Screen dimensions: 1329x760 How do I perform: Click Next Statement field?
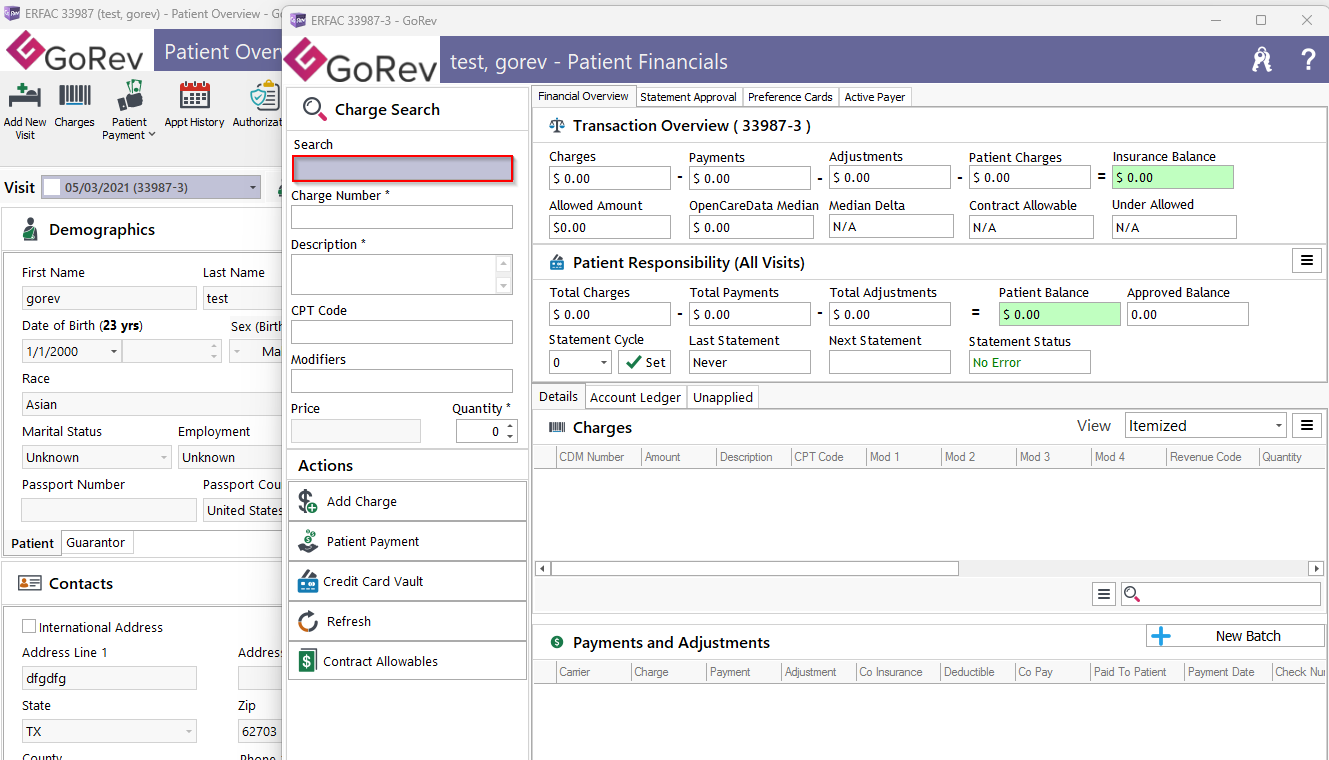click(x=890, y=362)
